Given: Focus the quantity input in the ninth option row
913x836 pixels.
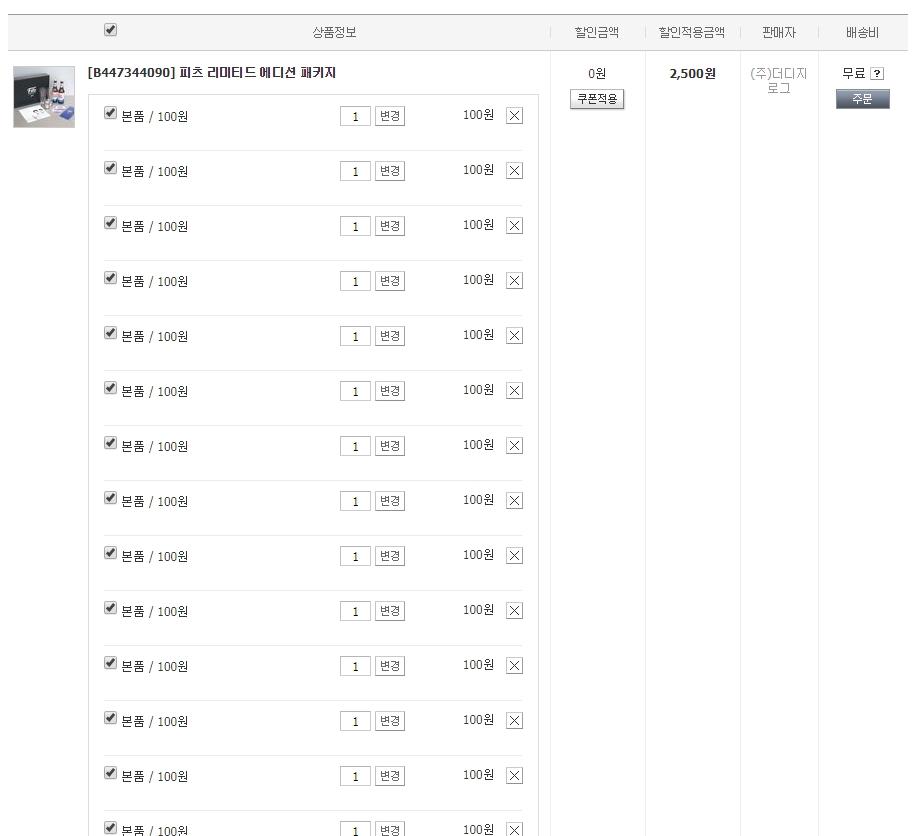Looking at the screenshot, I should (355, 556).
